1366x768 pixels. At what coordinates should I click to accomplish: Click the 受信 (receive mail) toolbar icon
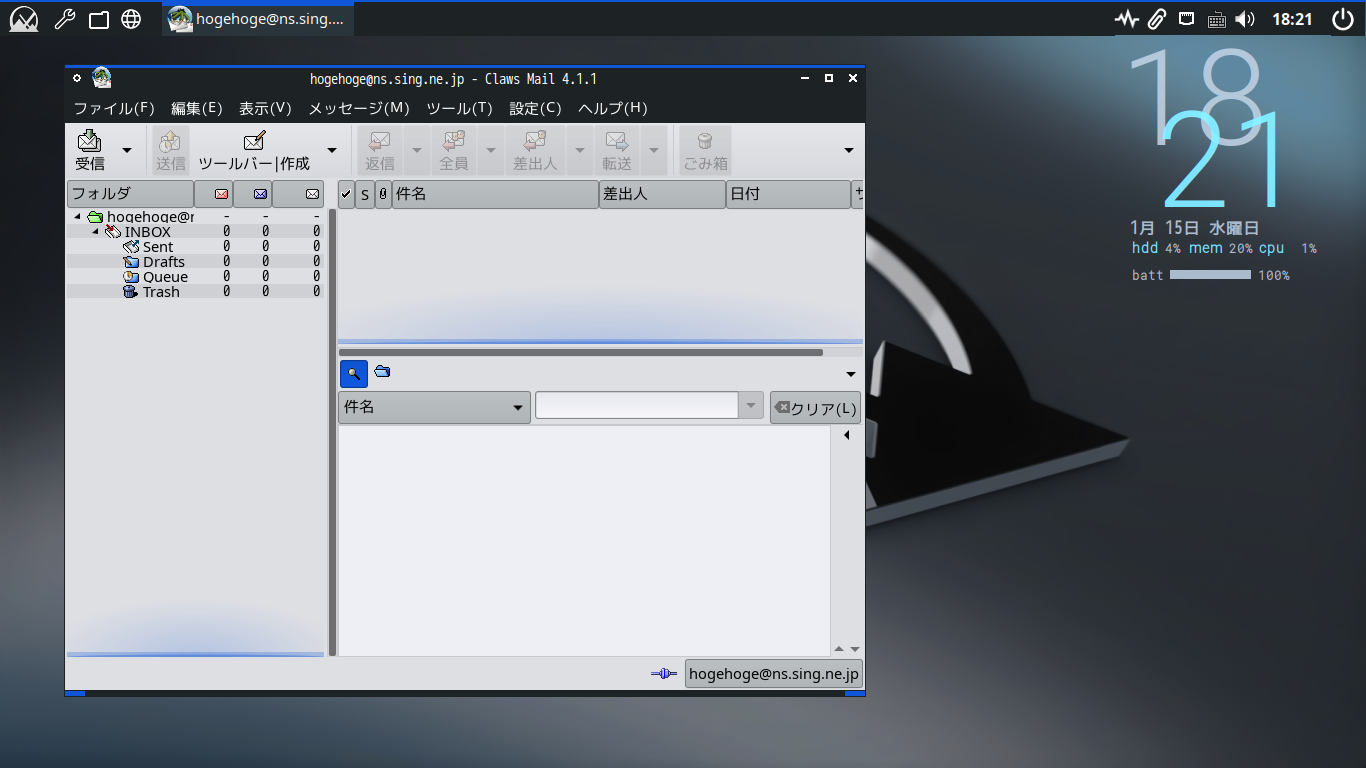point(90,141)
